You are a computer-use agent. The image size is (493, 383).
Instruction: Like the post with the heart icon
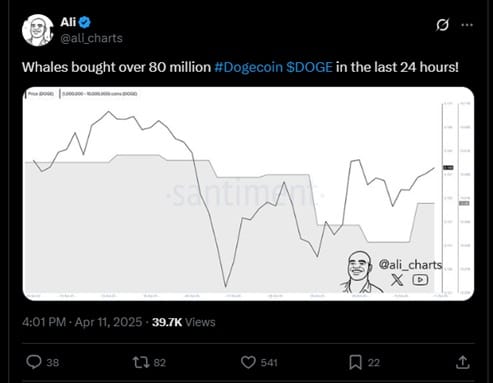pyautogui.click(x=248, y=362)
